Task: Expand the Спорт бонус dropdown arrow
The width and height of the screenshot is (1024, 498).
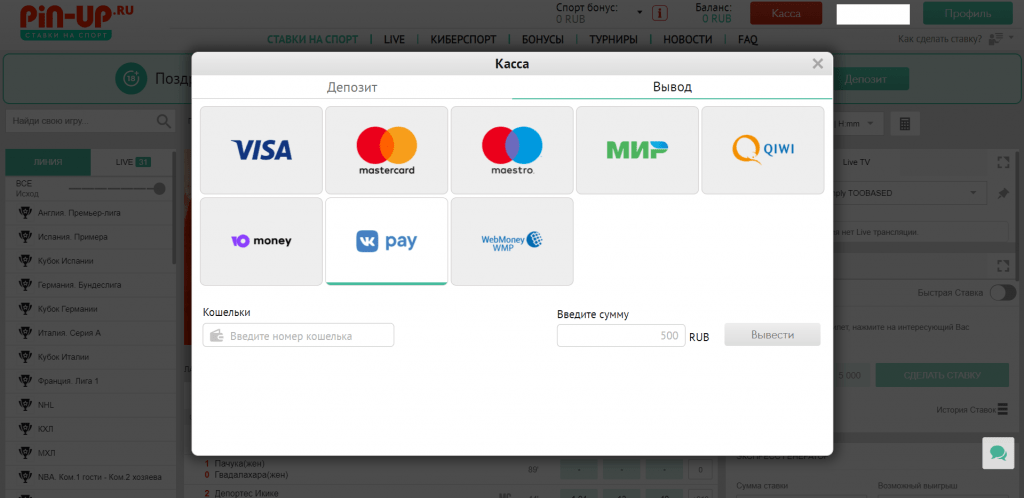Action: pos(639,12)
